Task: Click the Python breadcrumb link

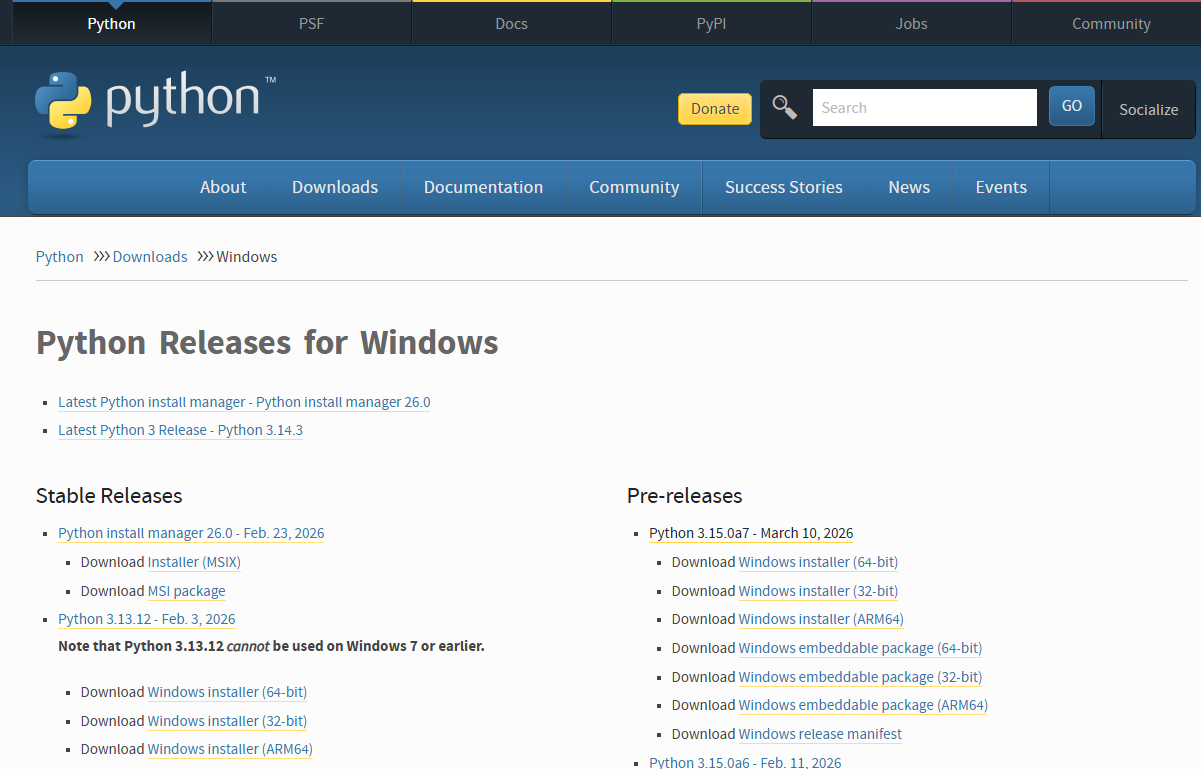Action: [60, 257]
